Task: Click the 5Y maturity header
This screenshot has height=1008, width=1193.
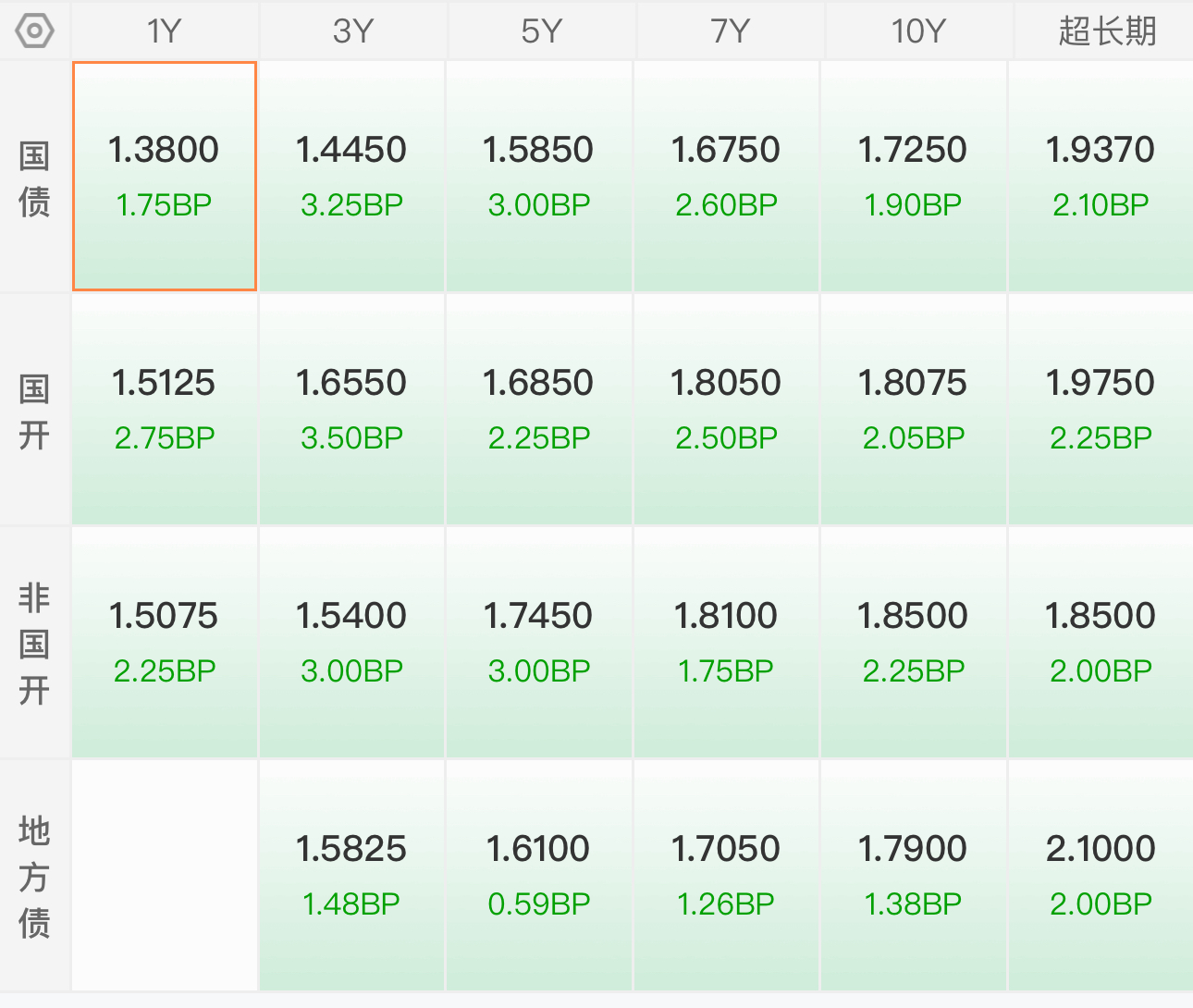Action: (x=542, y=31)
